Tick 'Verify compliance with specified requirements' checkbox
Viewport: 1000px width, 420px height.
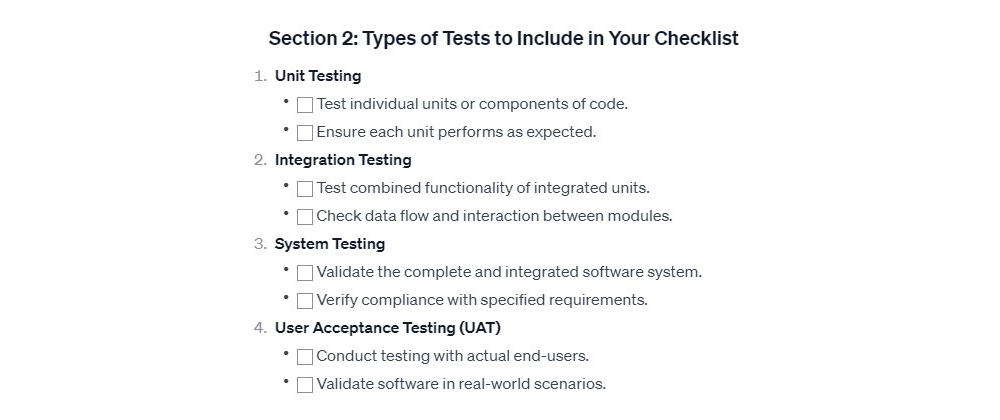(x=305, y=301)
